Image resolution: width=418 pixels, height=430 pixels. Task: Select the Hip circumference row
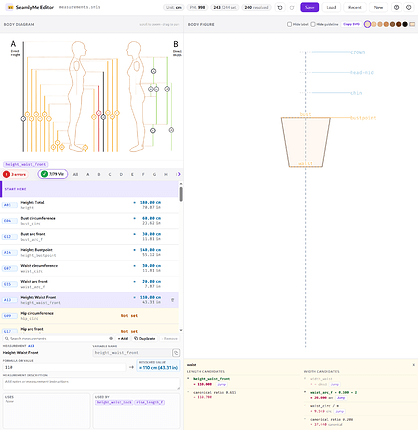pos(89,316)
